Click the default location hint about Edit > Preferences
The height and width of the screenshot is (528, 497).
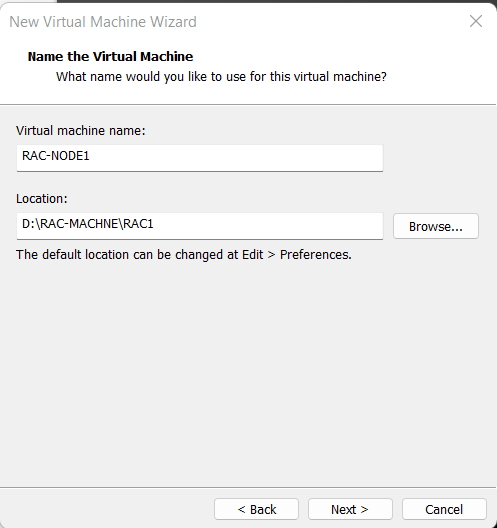click(x=184, y=255)
